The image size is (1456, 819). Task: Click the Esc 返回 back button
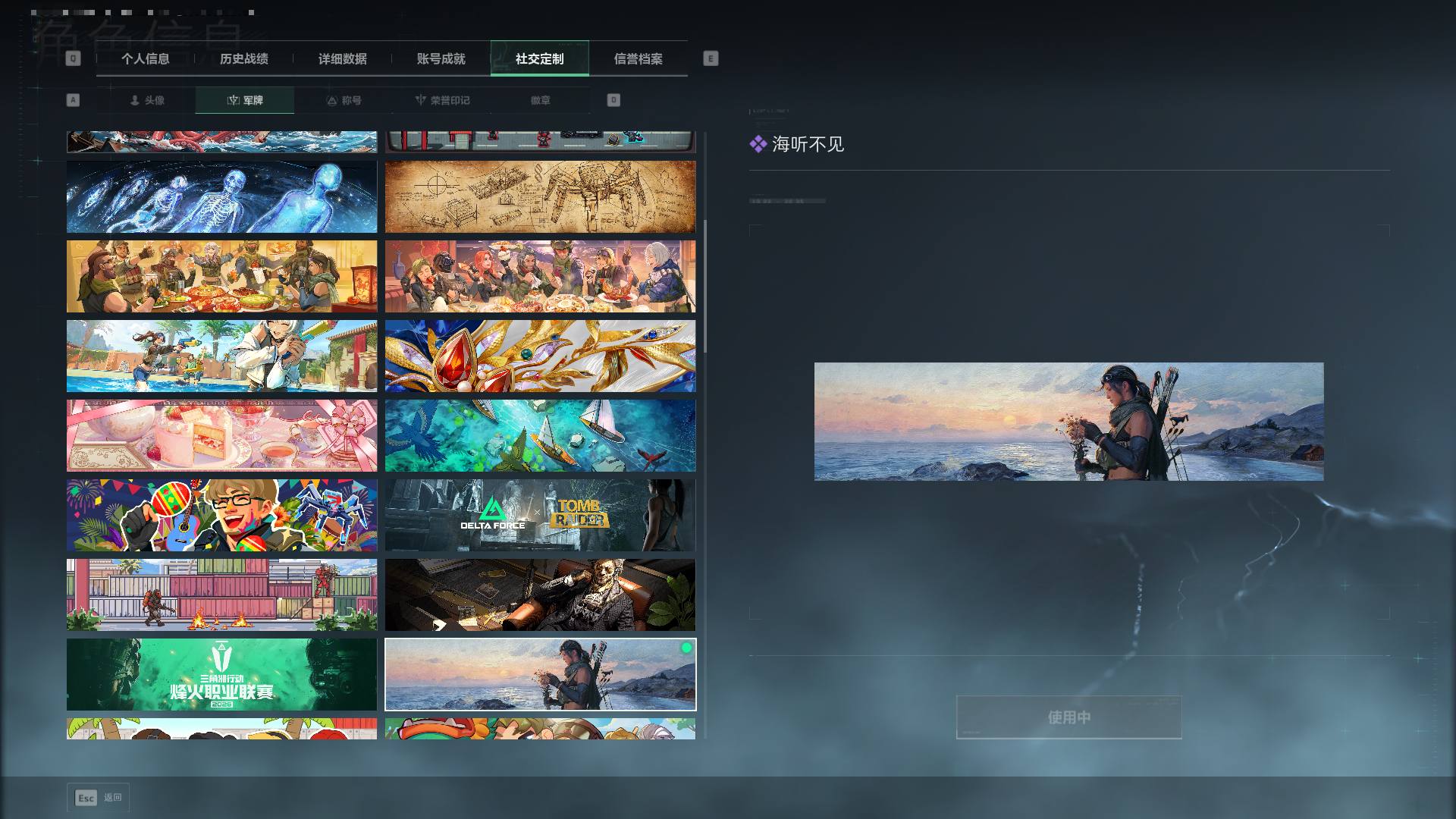(x=99, y=798)
